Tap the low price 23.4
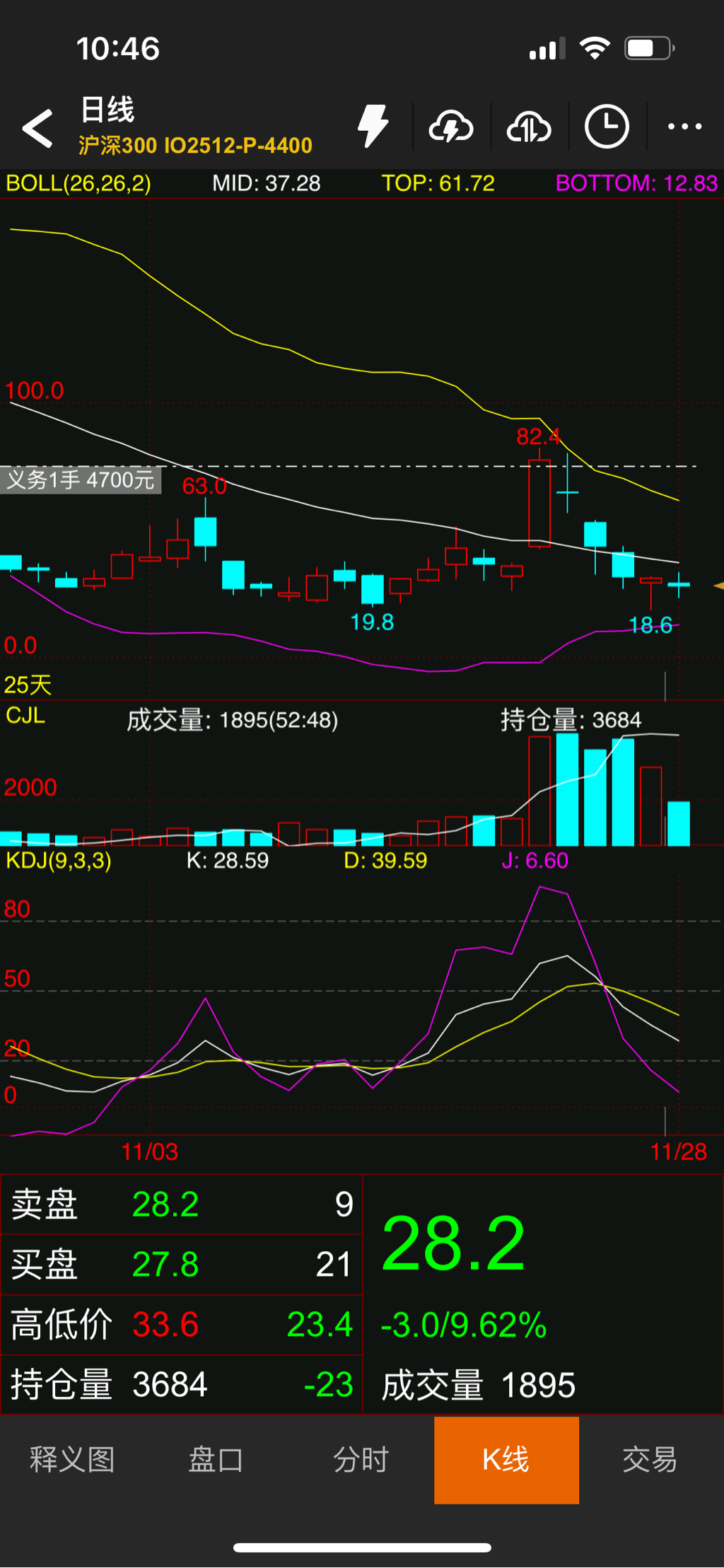 [x=320, y=1325]
